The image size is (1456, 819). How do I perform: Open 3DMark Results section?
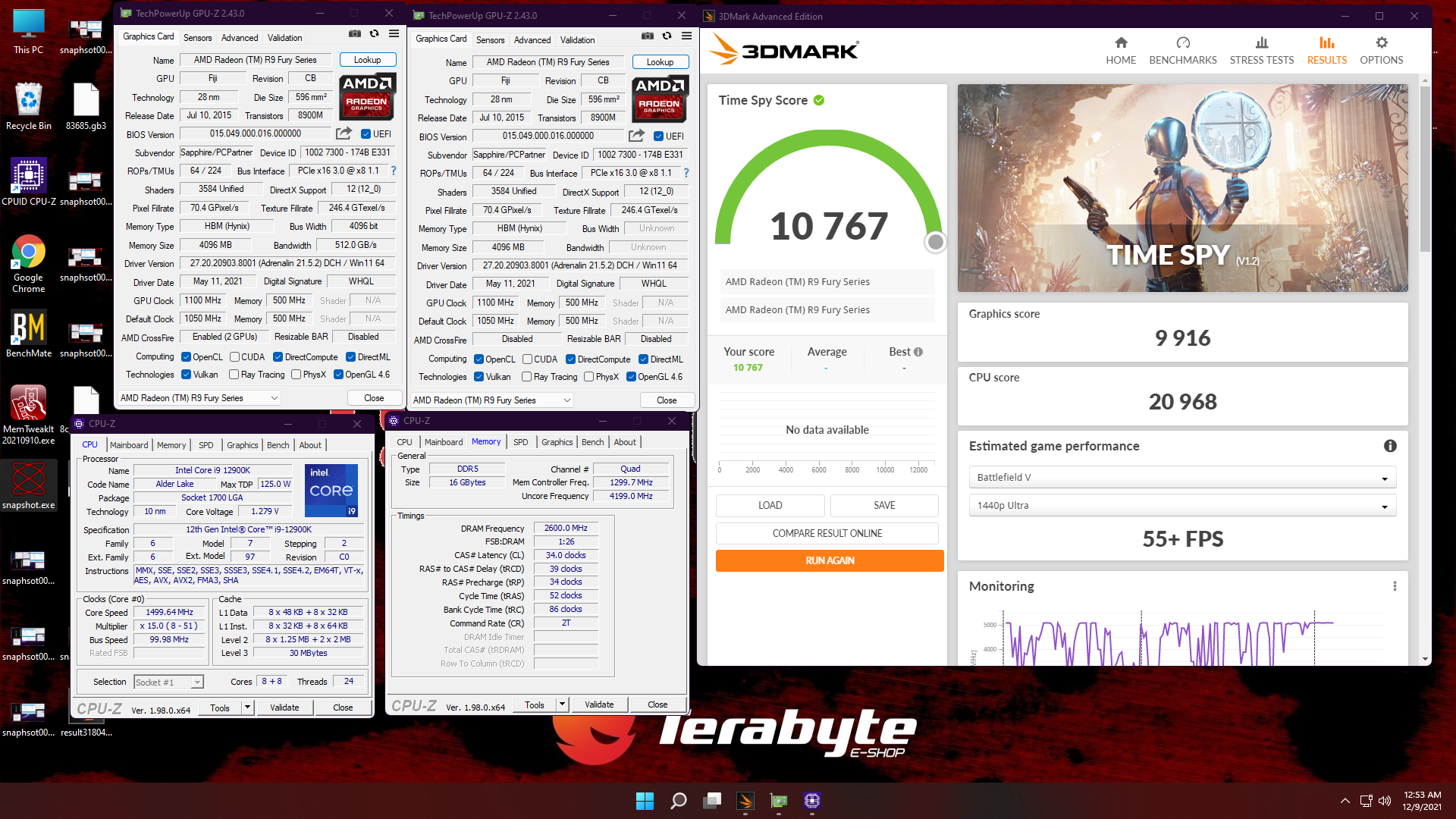[x=1326, y=51]
